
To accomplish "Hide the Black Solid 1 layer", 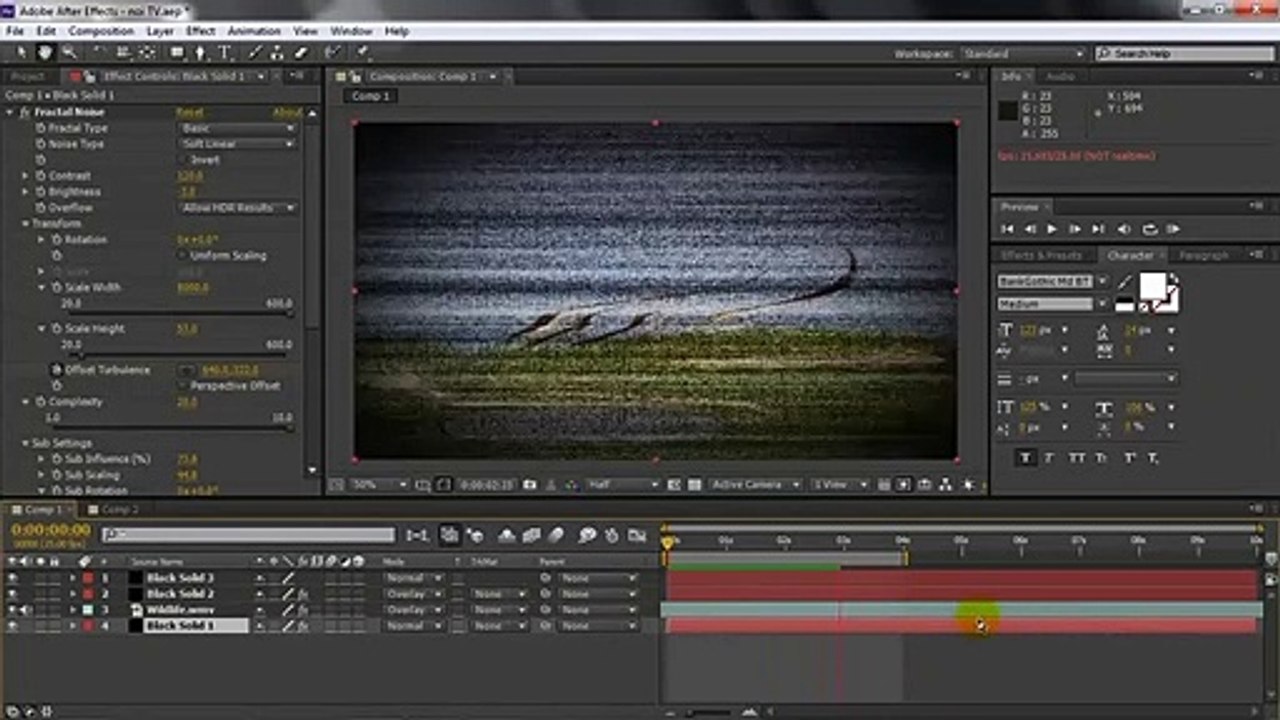I will 12,626.
